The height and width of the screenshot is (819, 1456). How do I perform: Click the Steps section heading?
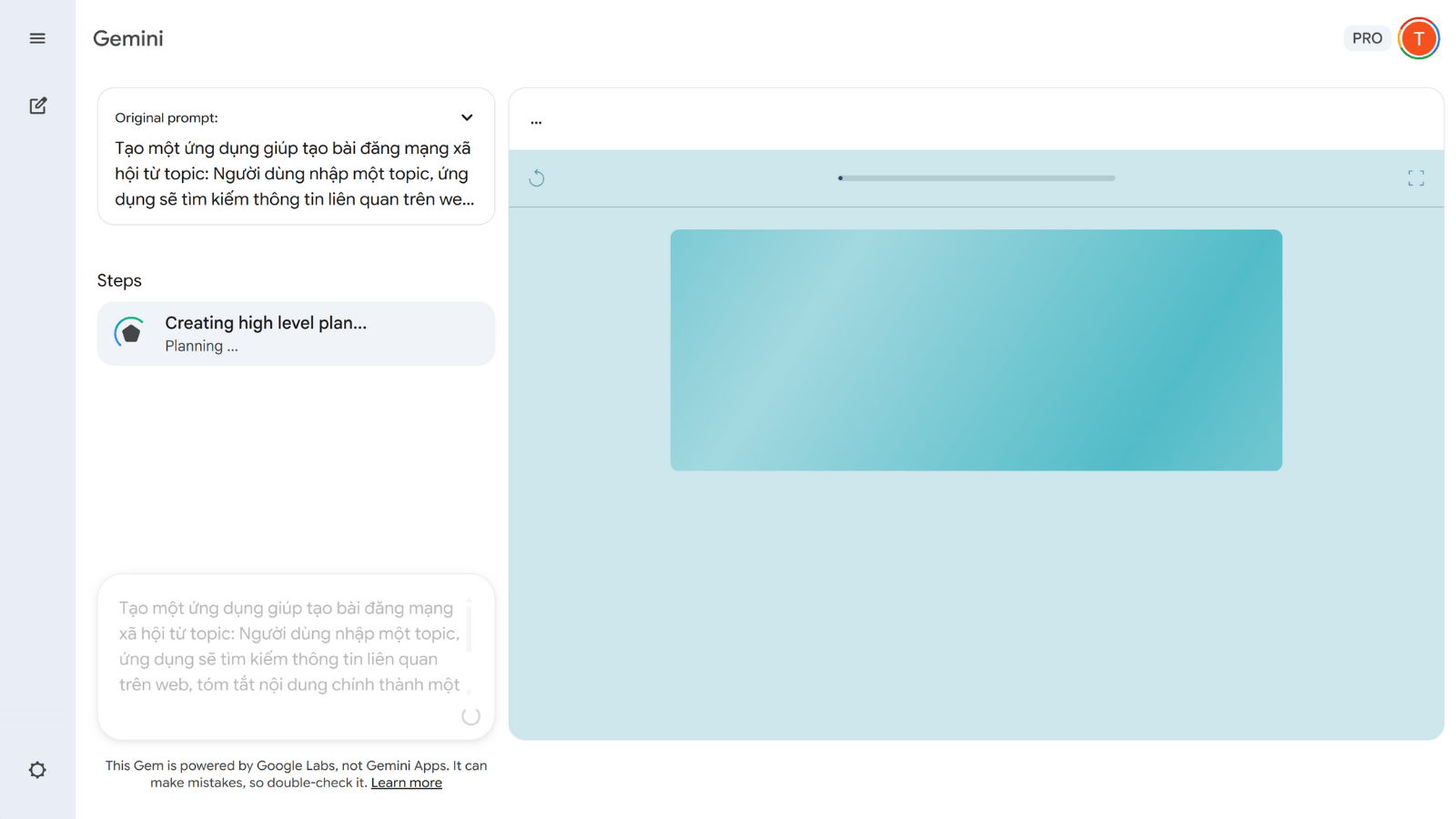tap(119, 280)
